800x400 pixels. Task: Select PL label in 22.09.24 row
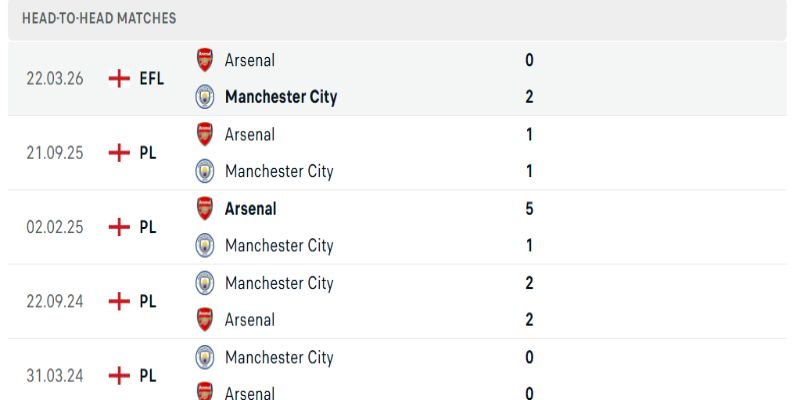(148, 301)
